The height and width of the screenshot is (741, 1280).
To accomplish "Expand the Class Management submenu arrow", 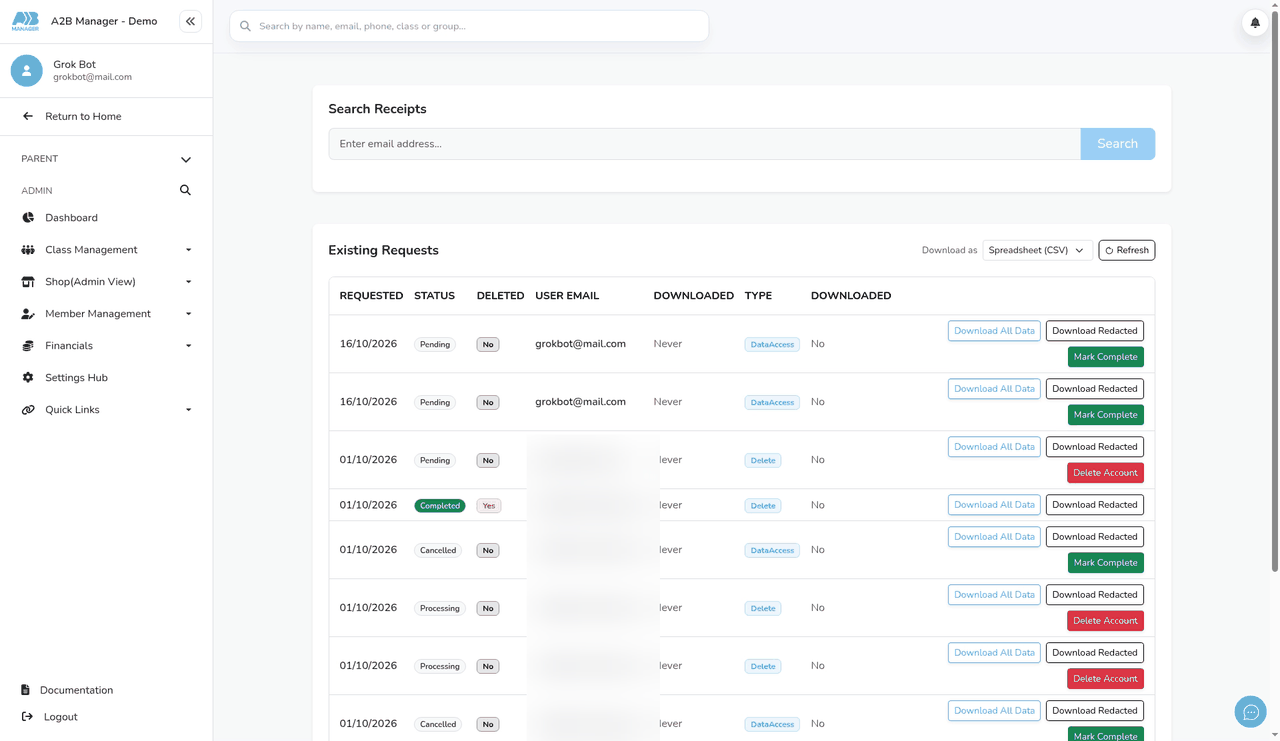I will 188,250.
